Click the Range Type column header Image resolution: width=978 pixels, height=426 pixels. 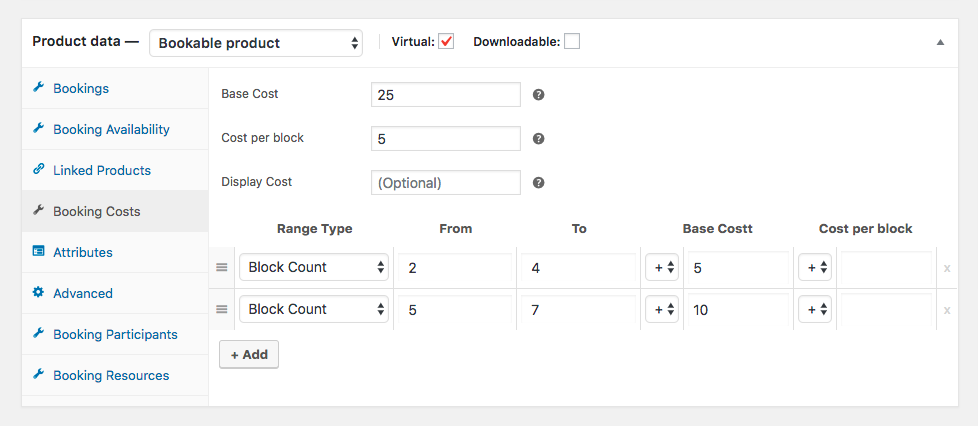coord(314,229)
